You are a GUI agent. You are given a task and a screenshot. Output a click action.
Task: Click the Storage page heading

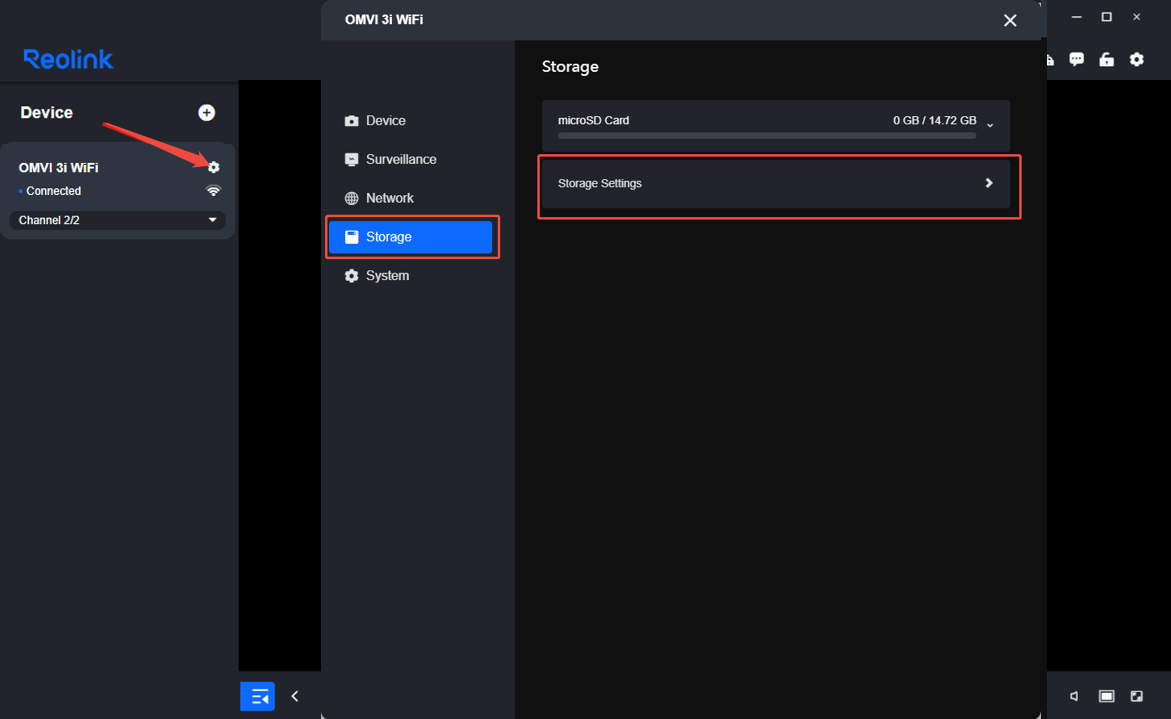point(570,66)
